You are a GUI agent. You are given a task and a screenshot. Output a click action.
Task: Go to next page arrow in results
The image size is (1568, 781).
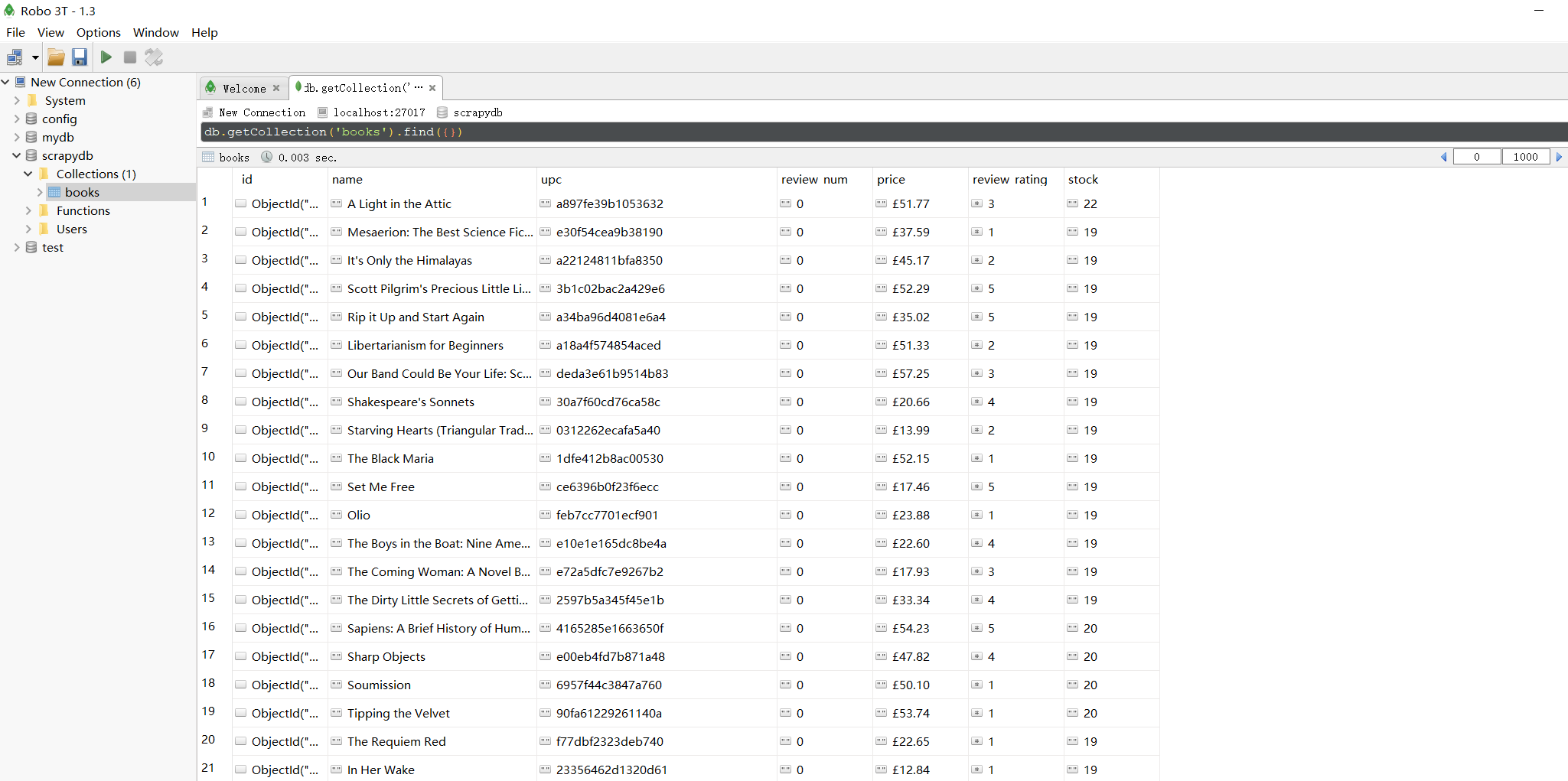tap(1559, 157)
